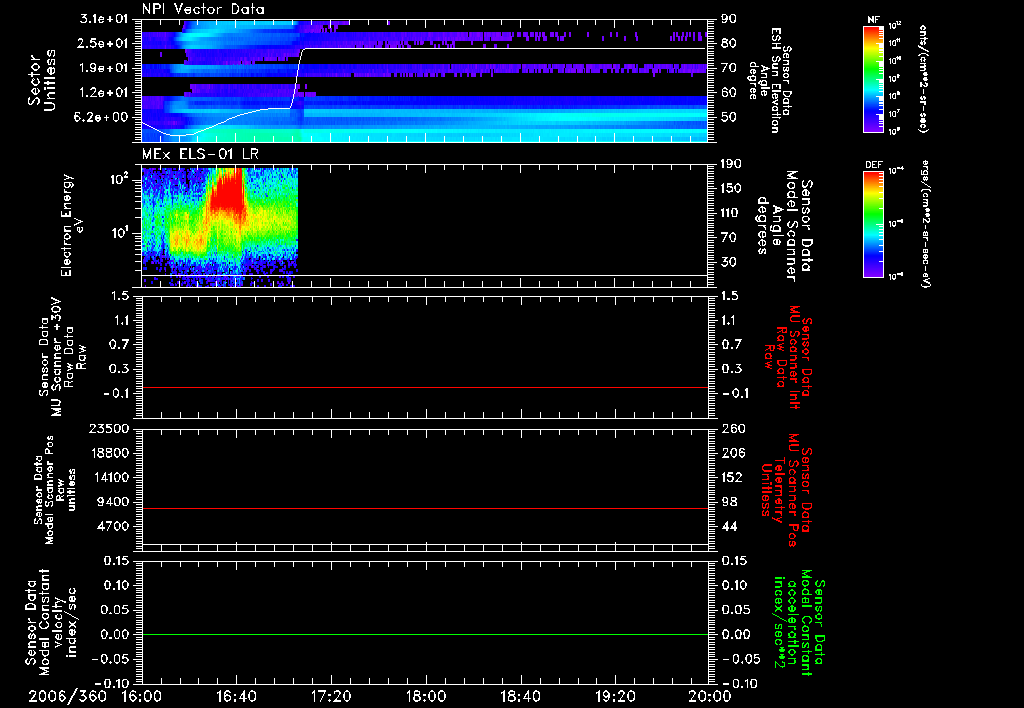The width and height of the screenshot is (1024, 708).
Task: Click the 14100 scanner position tick label
Action: click(109, 477)
